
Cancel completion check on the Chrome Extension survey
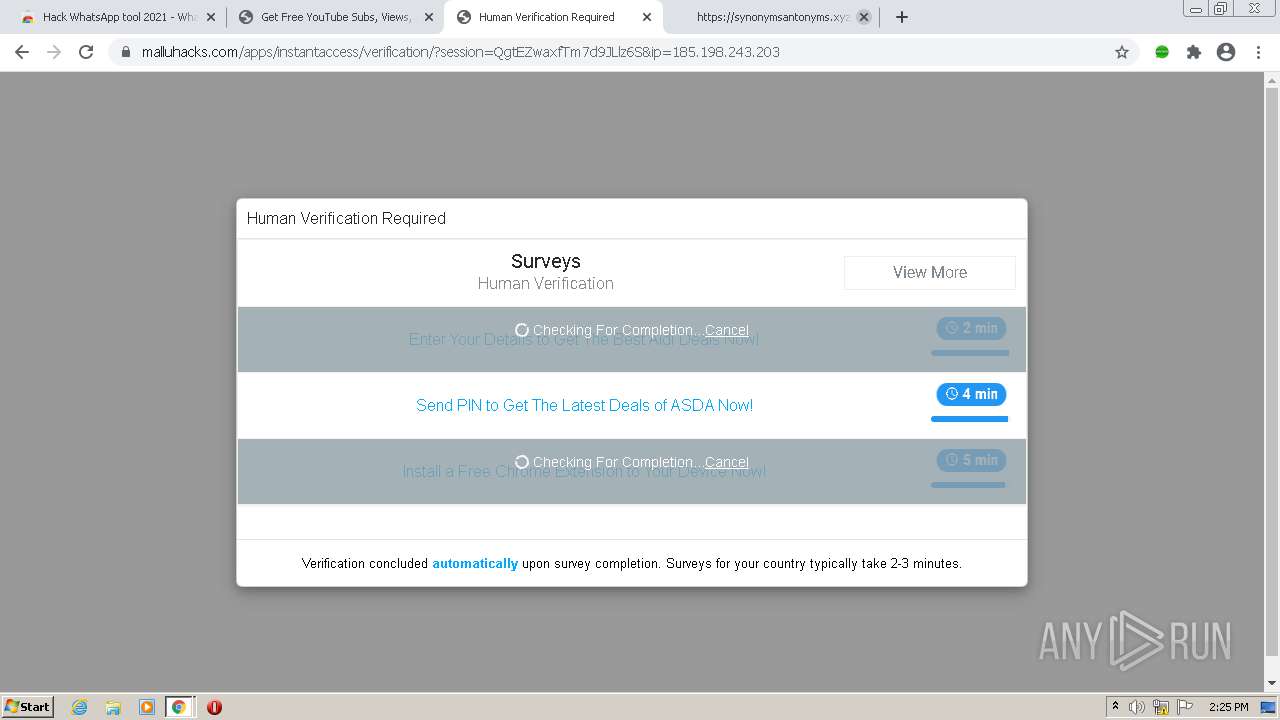(x=727, y=462)
